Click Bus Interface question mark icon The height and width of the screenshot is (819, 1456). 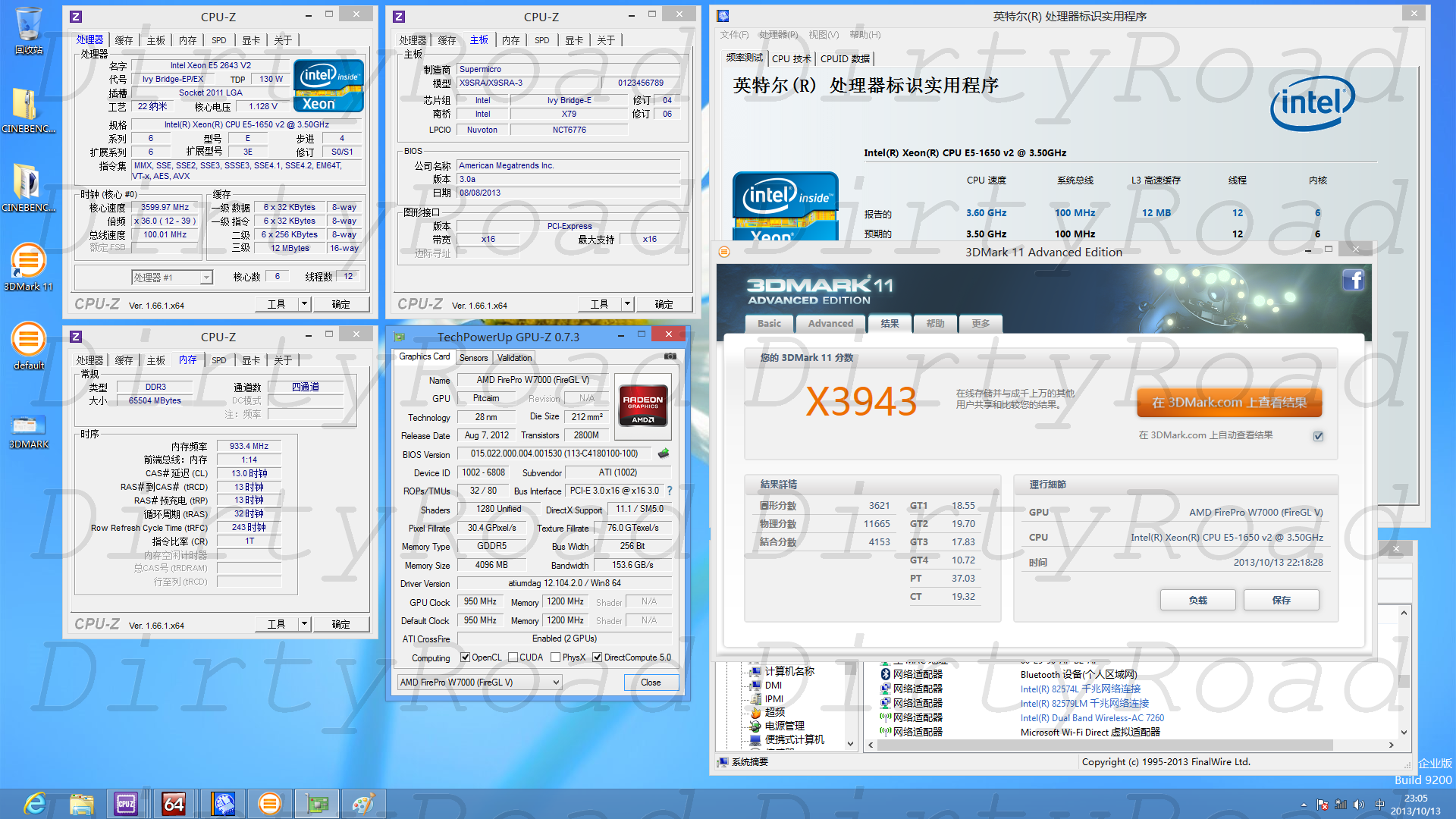(670, 491)
